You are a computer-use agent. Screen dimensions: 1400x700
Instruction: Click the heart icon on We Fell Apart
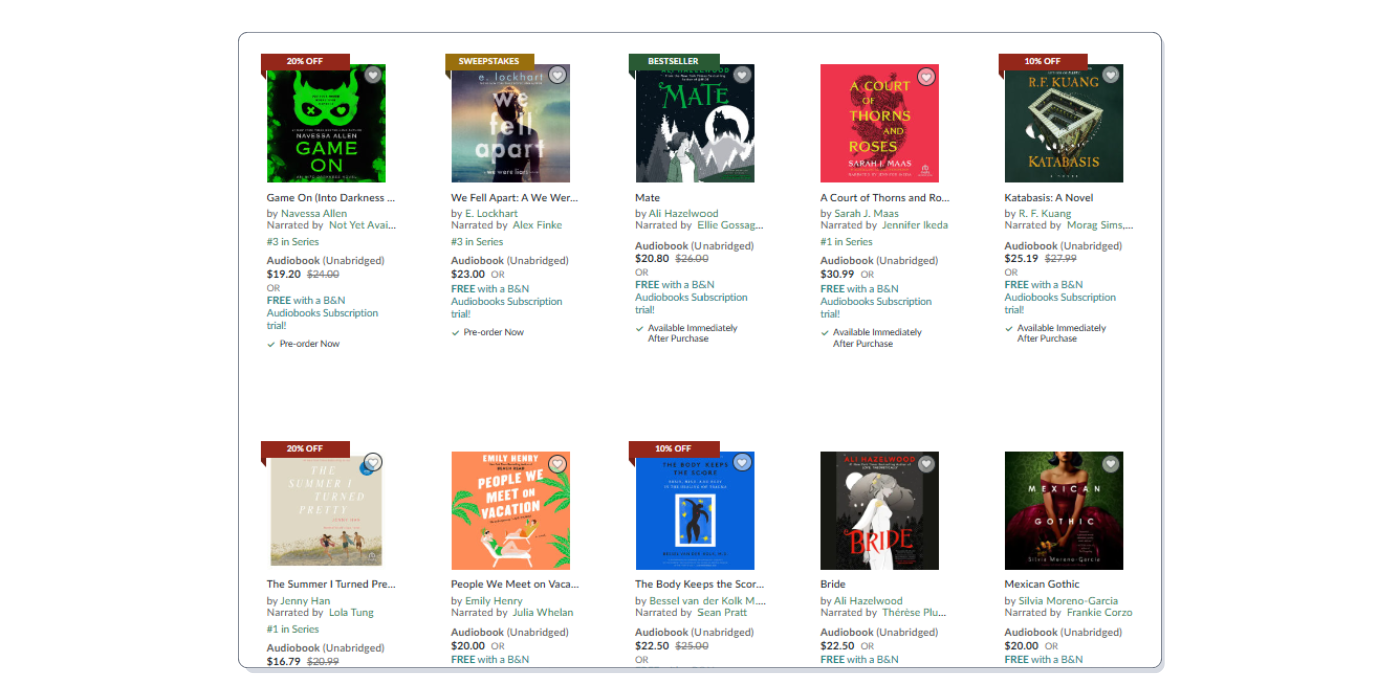(557, 75)
